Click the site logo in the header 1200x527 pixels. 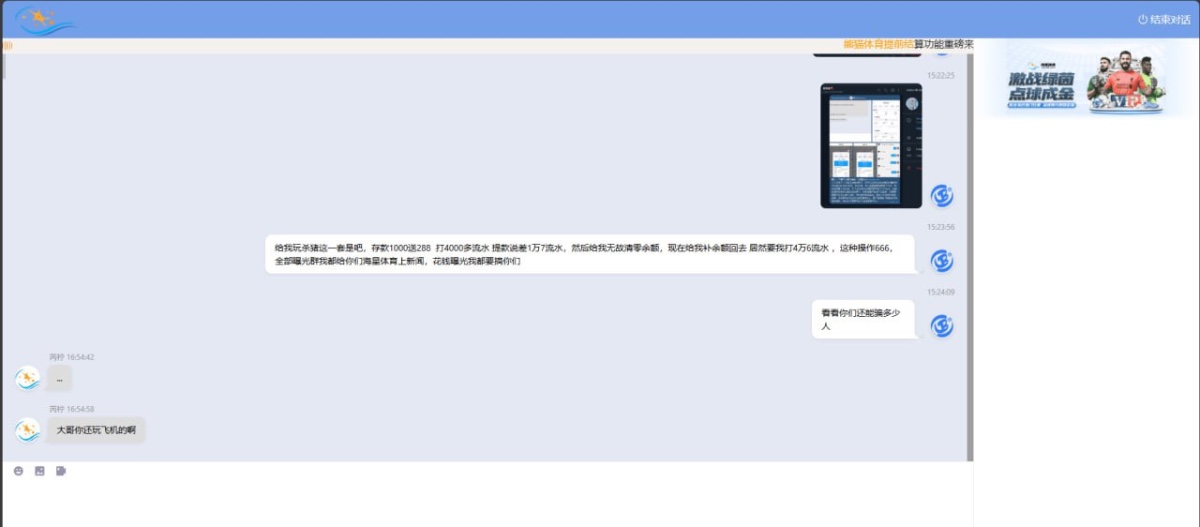[45, 19]
